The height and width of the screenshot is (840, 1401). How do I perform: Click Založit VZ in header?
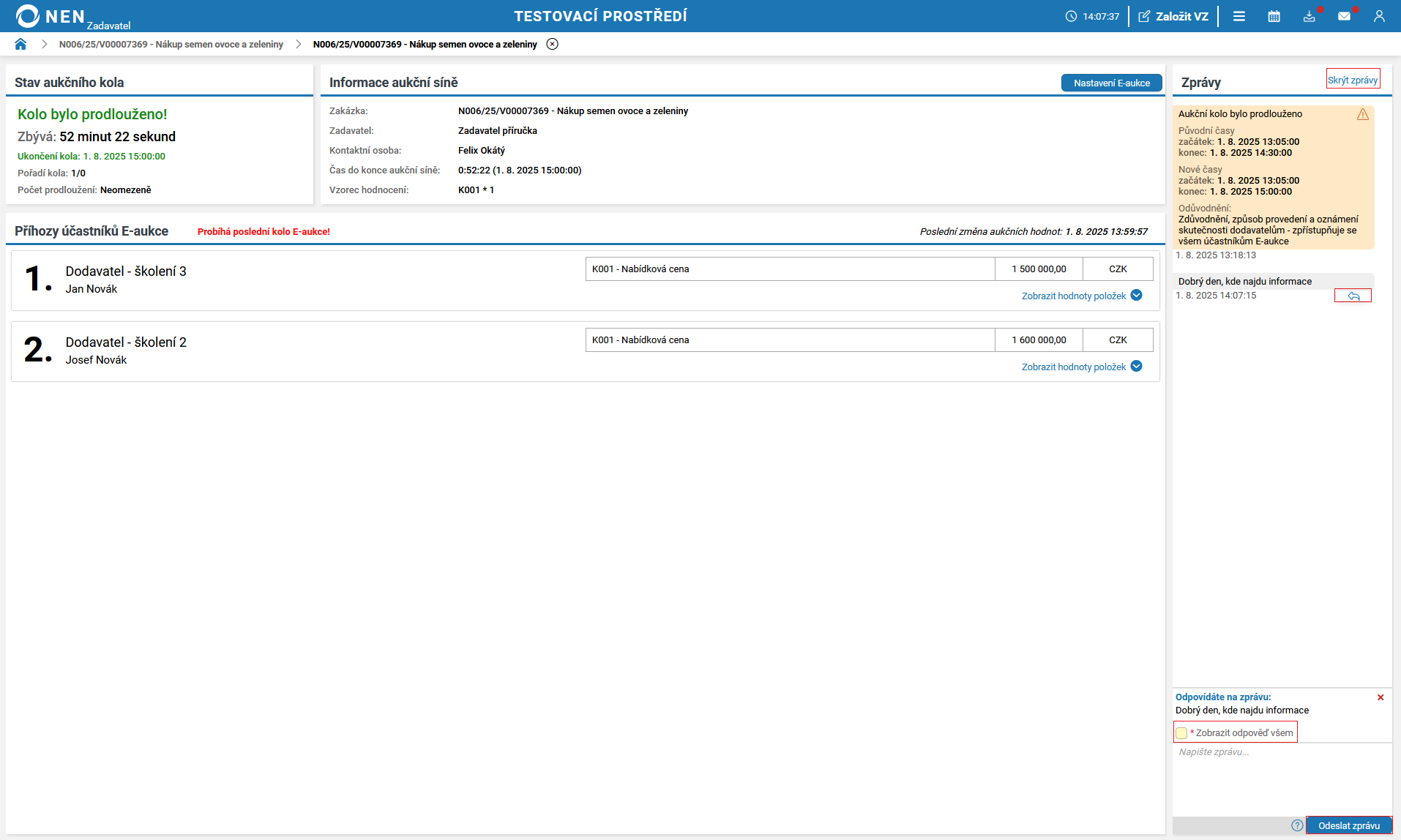[1173, 16]
